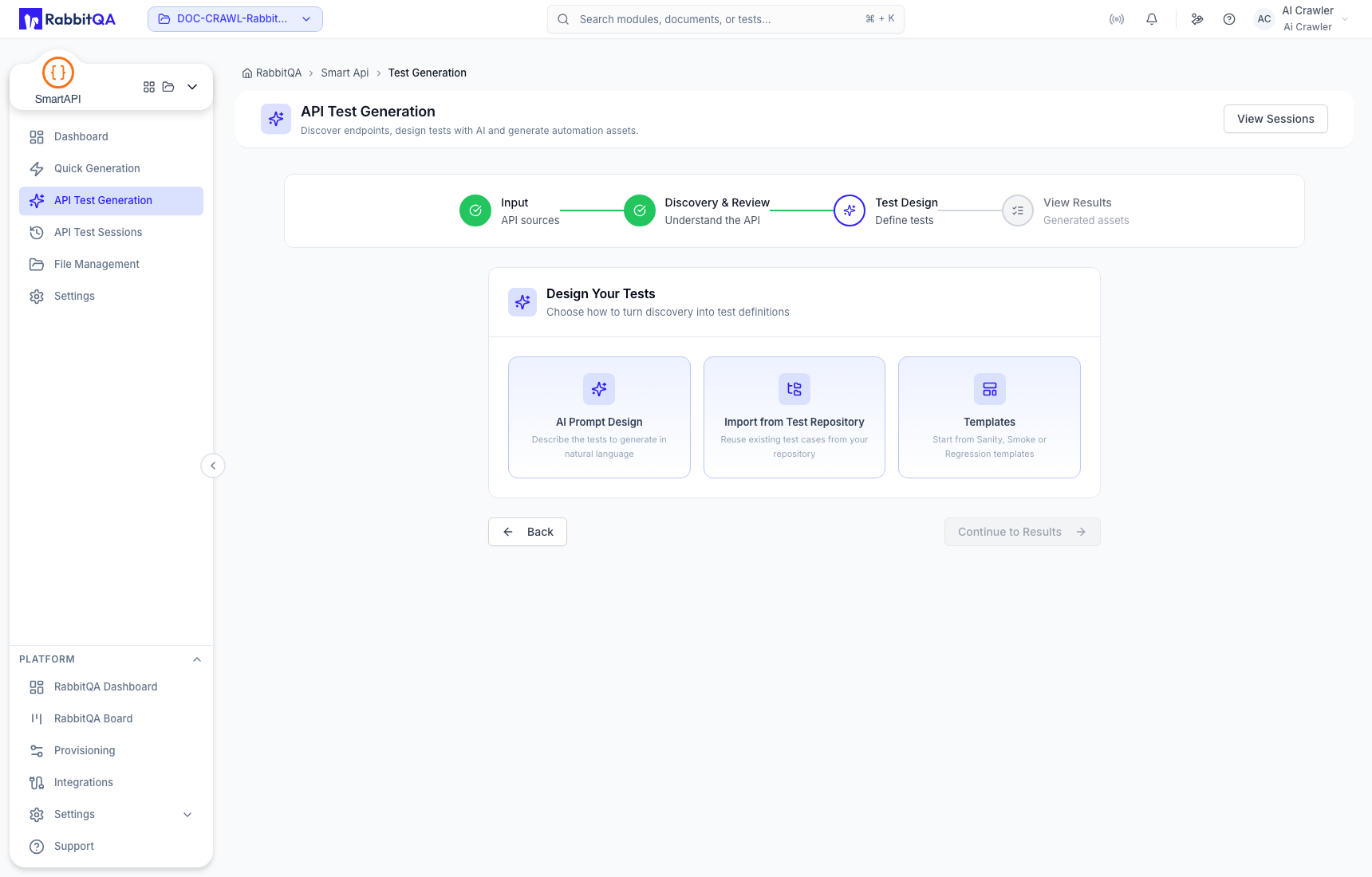This screenshot has width=1372, height=877.
Task: Click API Test Generation sparkle header icon
Action: coord(276,119)
